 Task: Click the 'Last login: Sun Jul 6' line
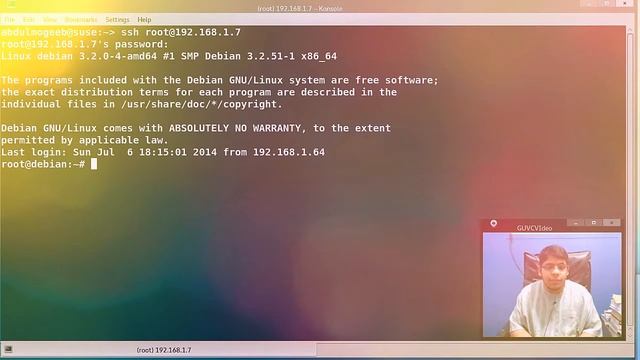tap(163, 152)
